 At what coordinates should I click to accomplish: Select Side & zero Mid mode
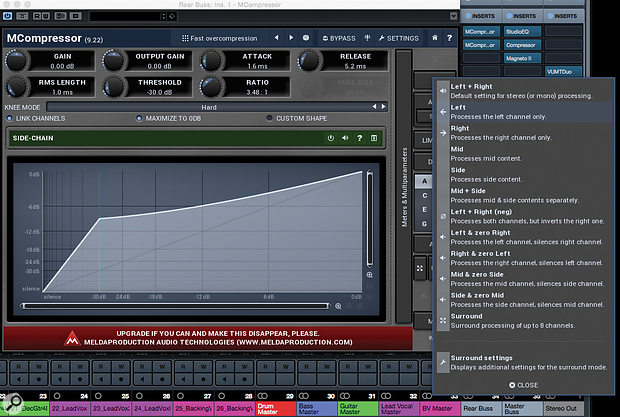pyautogui.click(x=524, y=300)
